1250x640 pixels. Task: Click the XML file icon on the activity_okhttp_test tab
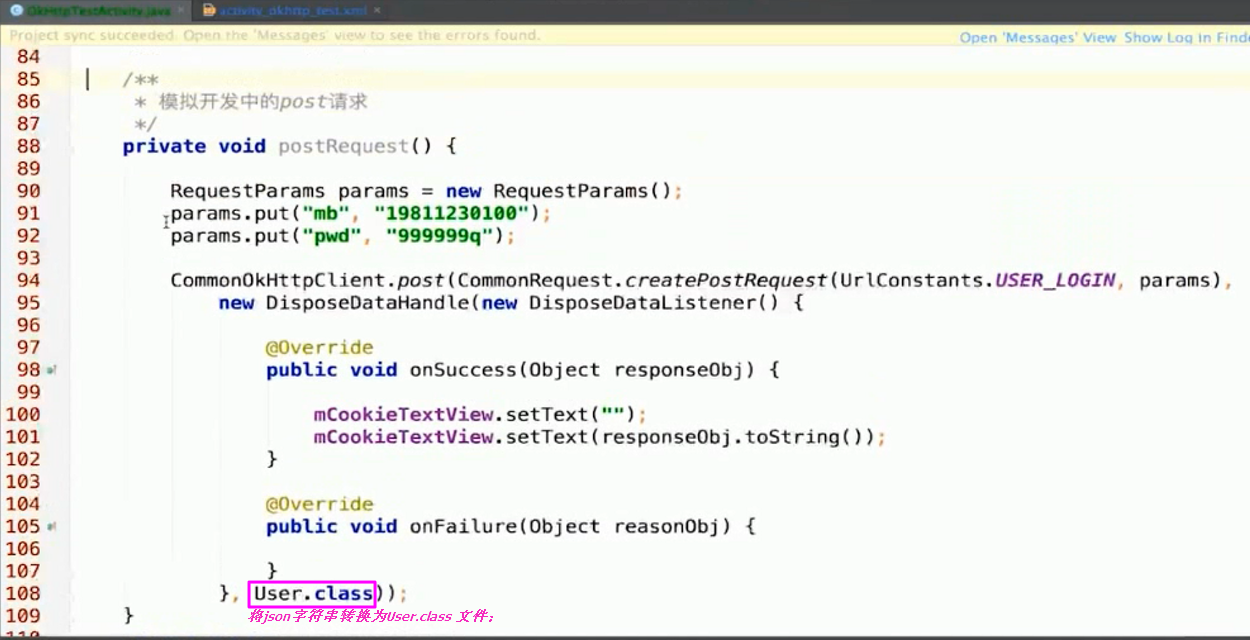[x=209, y=11]
